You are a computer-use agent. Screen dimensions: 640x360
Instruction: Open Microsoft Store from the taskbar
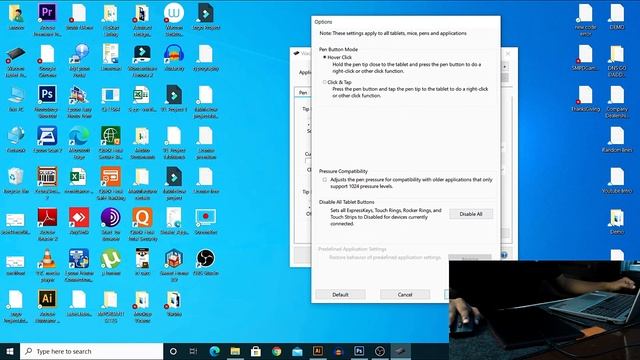256,351
